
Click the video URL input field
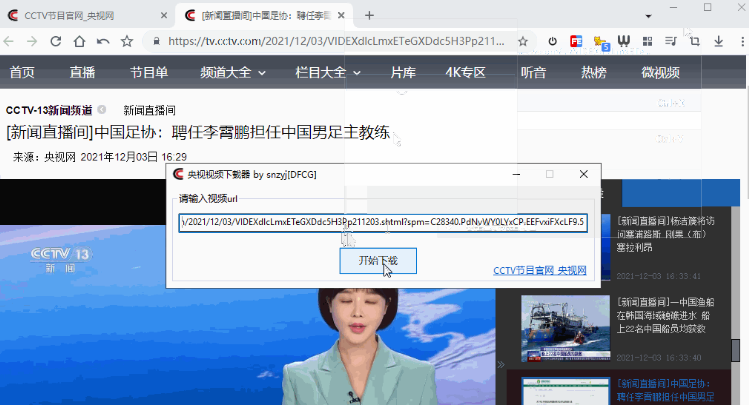pyautogui.click(x=383, y=222)
